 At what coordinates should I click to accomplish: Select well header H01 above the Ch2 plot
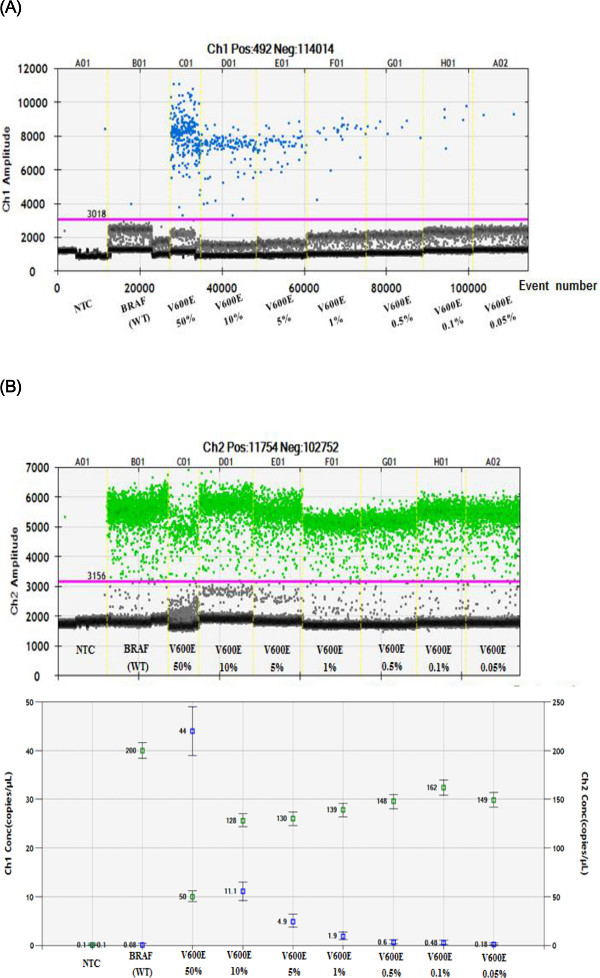tap(441, 462)
